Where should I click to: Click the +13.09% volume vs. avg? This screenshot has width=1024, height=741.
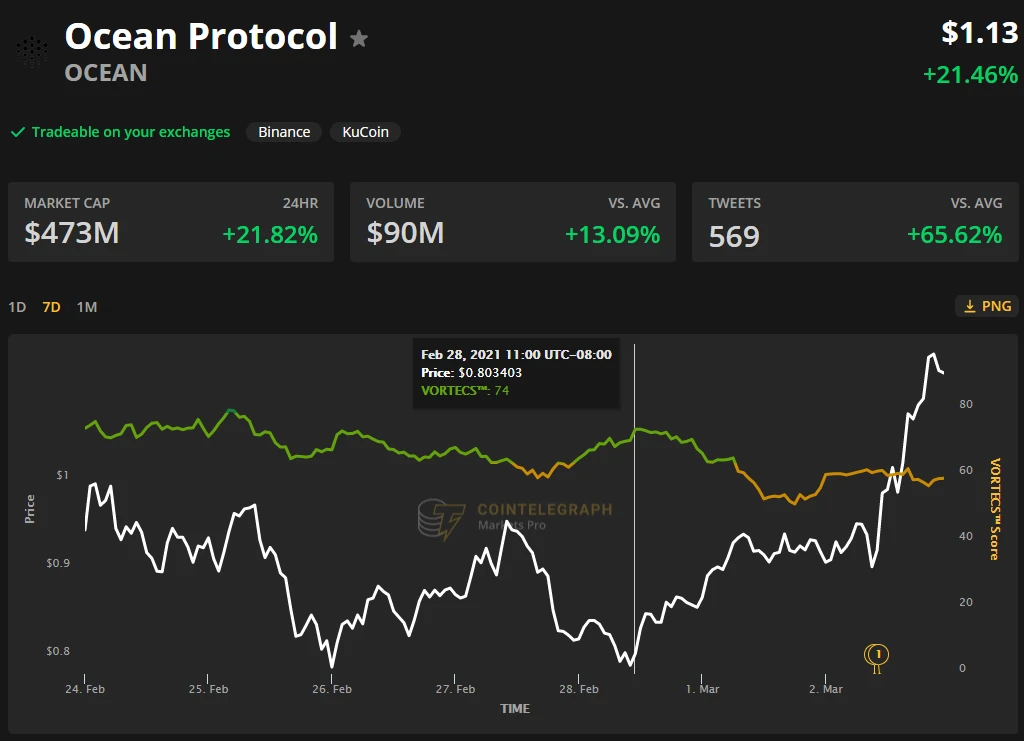pyautogui.click(x=613, y=234)
